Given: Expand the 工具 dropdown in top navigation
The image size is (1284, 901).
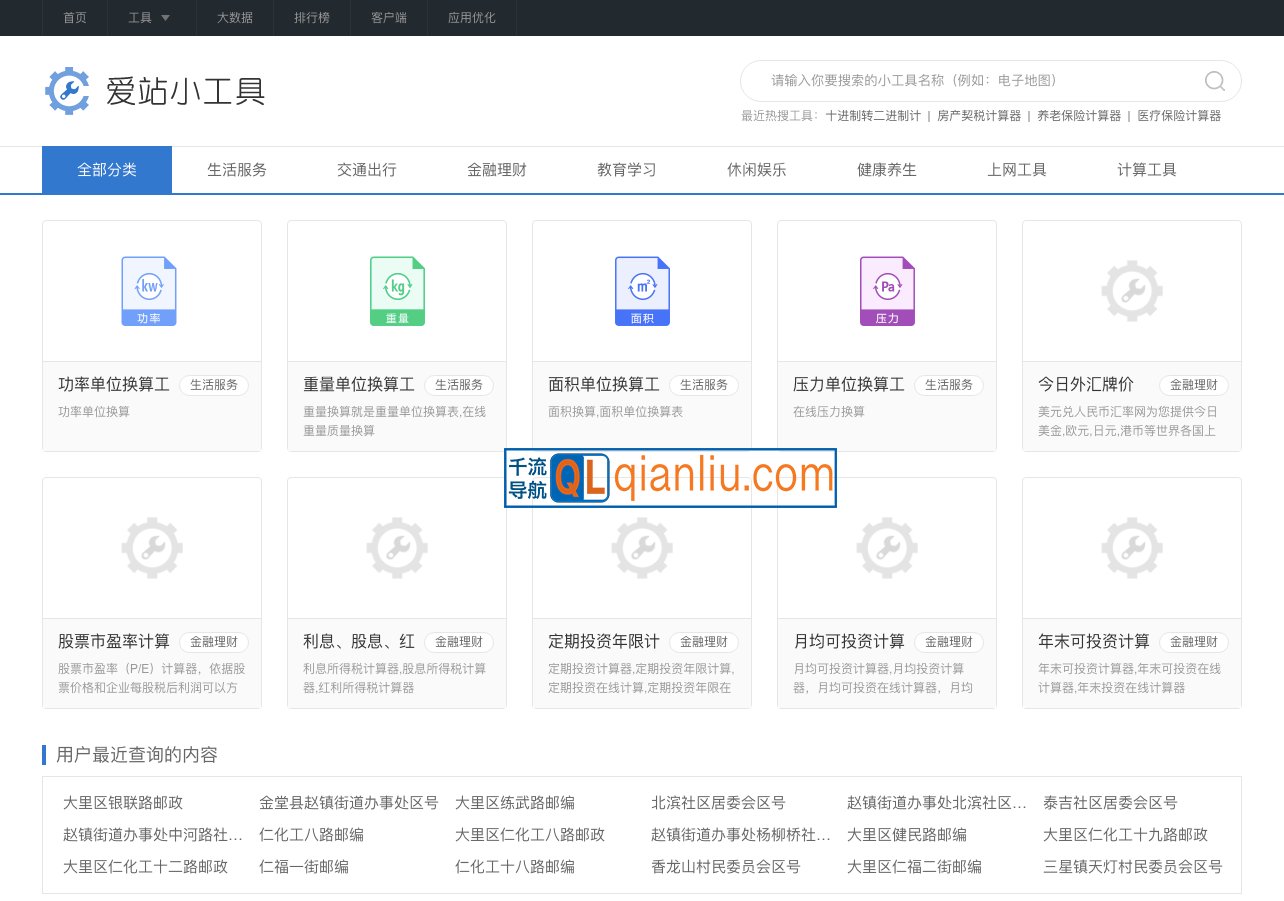Looking at the screenshot, I should tap(150, 18).
